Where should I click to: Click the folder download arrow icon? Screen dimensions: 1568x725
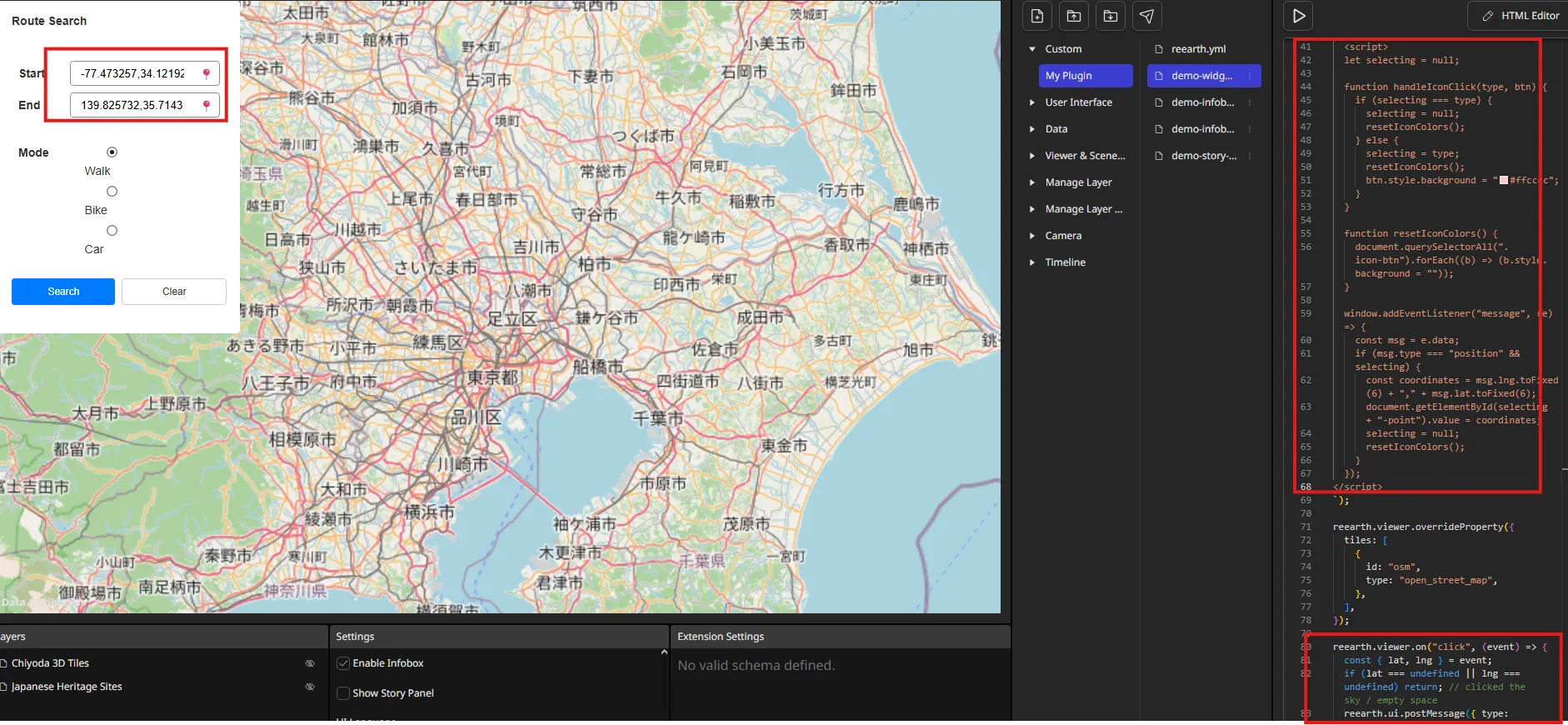[x=1111, y=16]
